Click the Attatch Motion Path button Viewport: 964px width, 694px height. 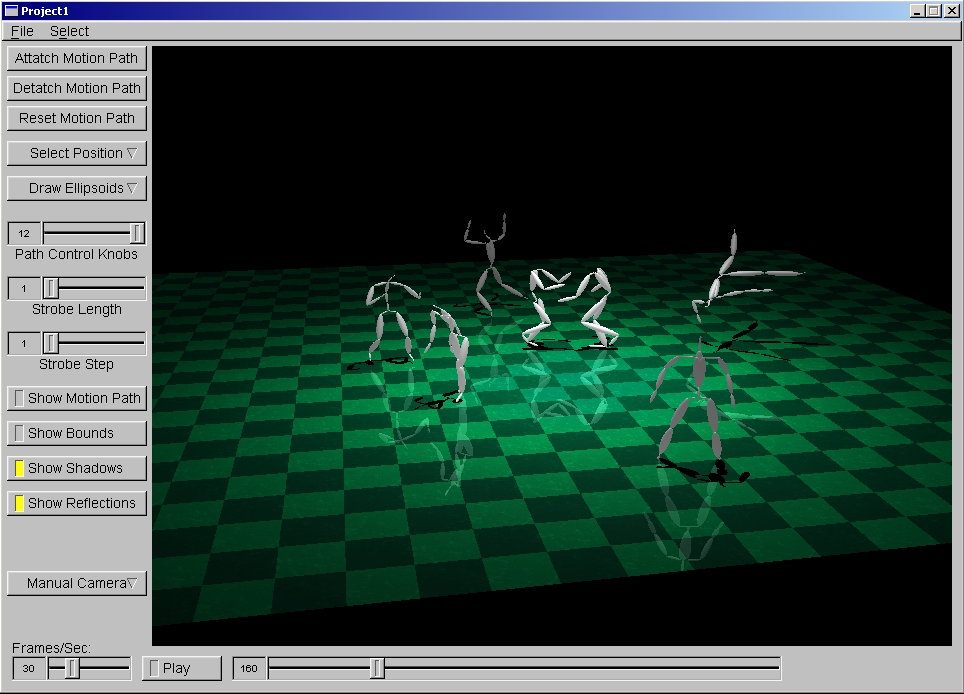point(76,57)
